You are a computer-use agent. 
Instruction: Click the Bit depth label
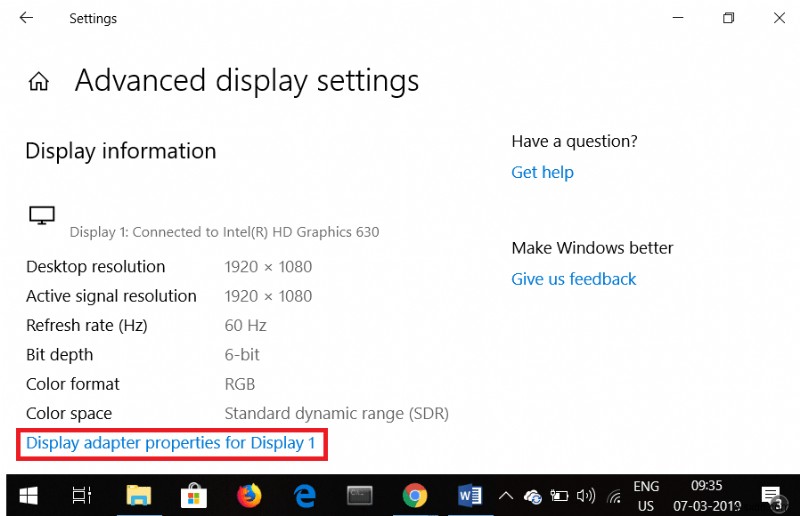[60, 355]
